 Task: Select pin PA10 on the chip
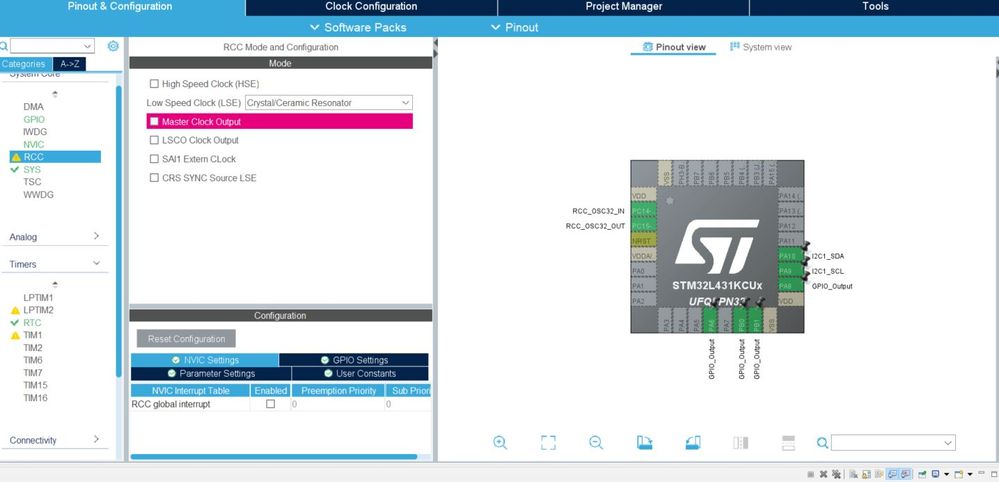point(791,256)
